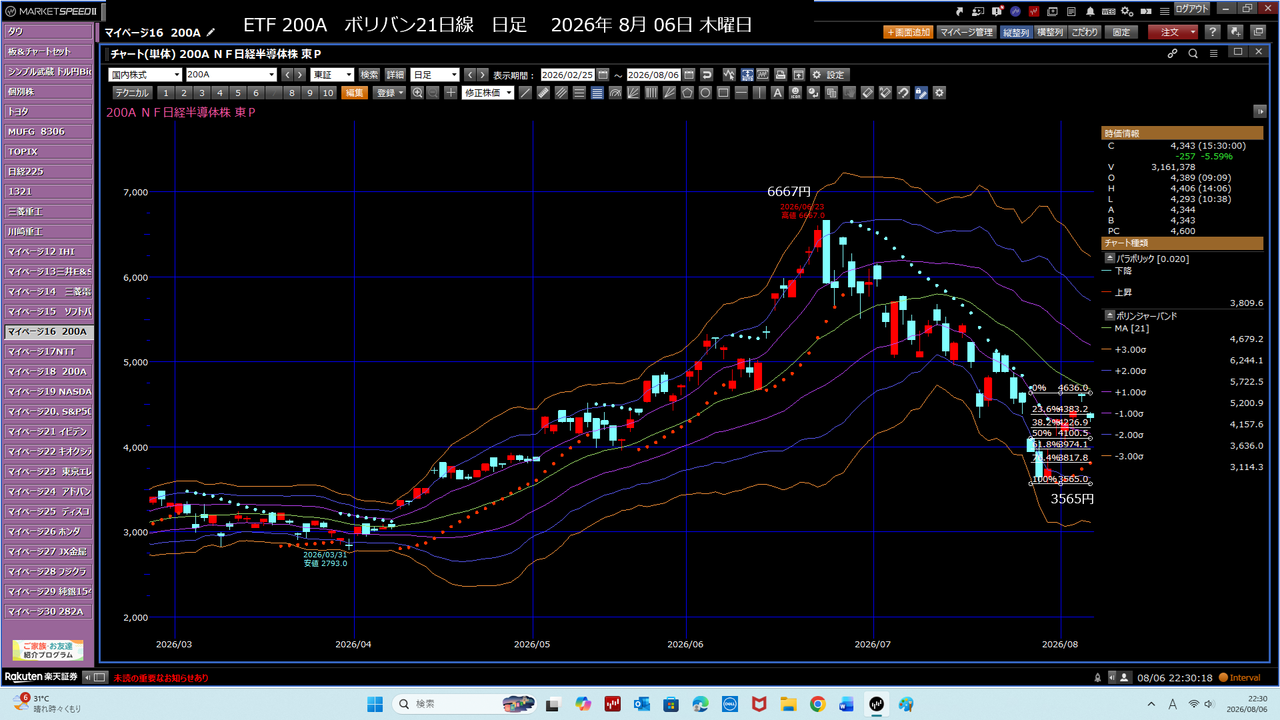Click the zoom in magnifier icon
The height and width of the screenshot is (720, 1280).
tap(417, 93)
